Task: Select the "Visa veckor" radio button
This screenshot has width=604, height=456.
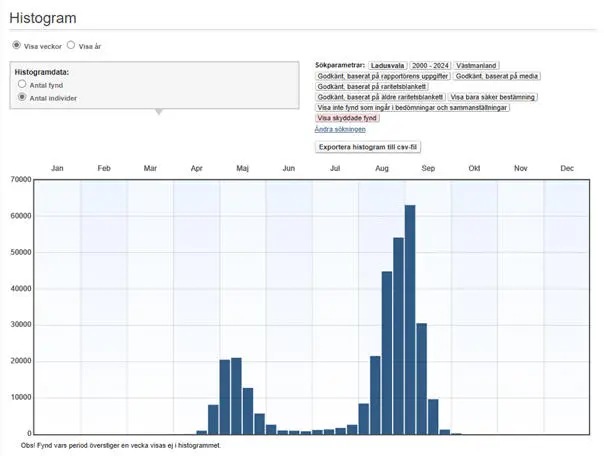Action: [x=16, y=46]
